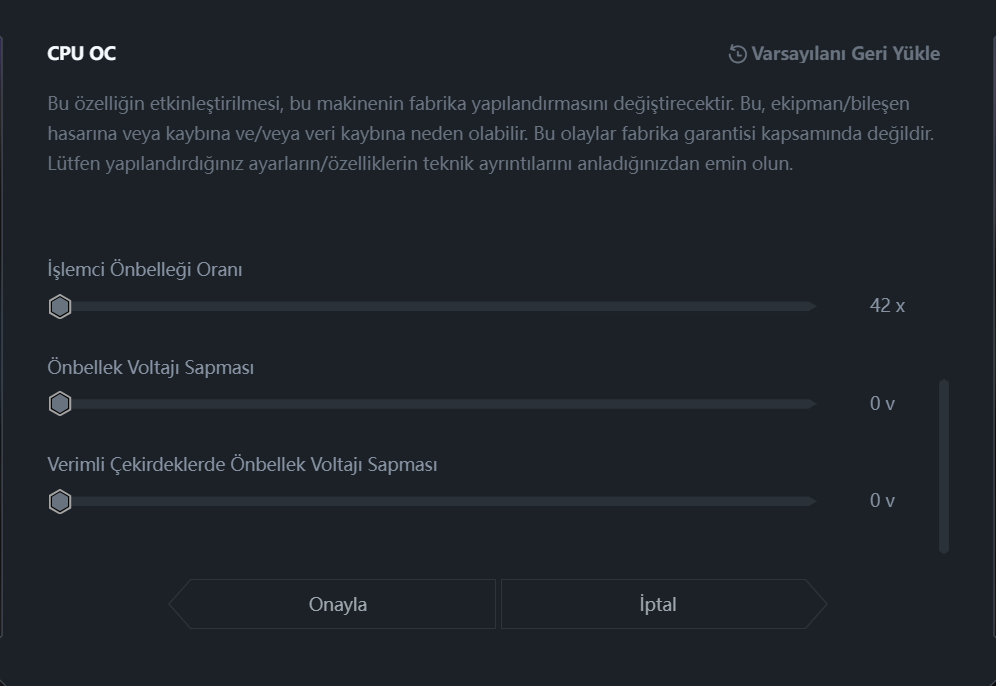Click the İşlemci Önbelleği Oranı hexagon handle

[x=60, y=307]
